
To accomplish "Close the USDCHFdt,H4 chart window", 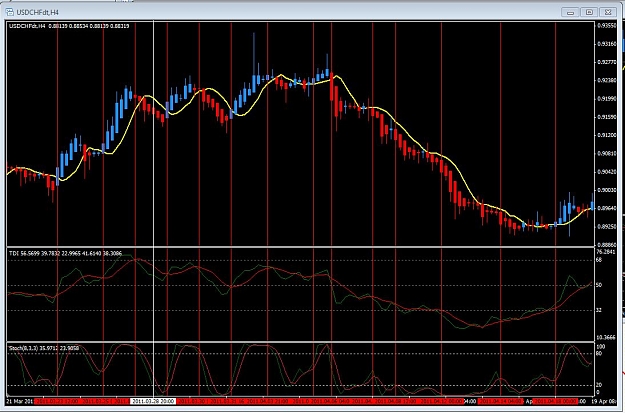I will click(608, 12).
